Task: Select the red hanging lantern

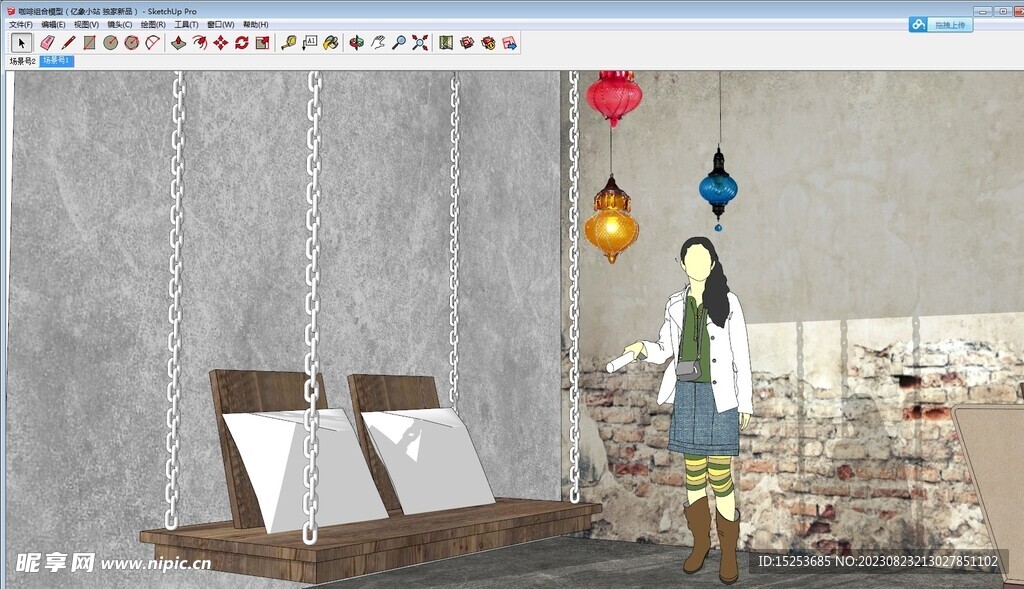Action: (613, 98)
